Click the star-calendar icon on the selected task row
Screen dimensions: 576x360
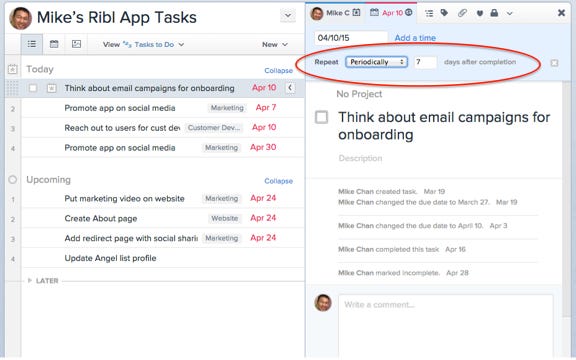[52, 88]
